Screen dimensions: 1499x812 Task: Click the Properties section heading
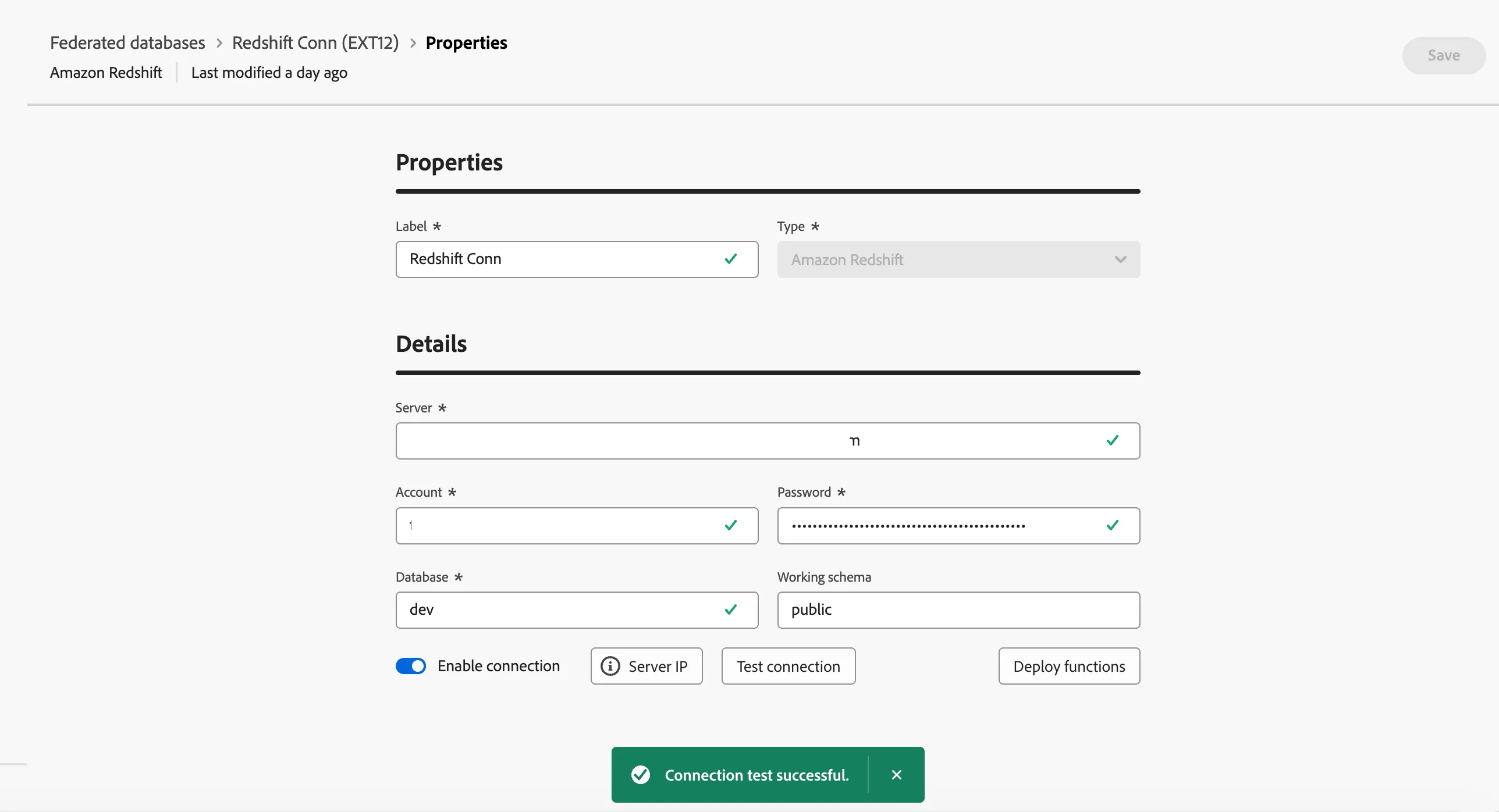(449, 162)
